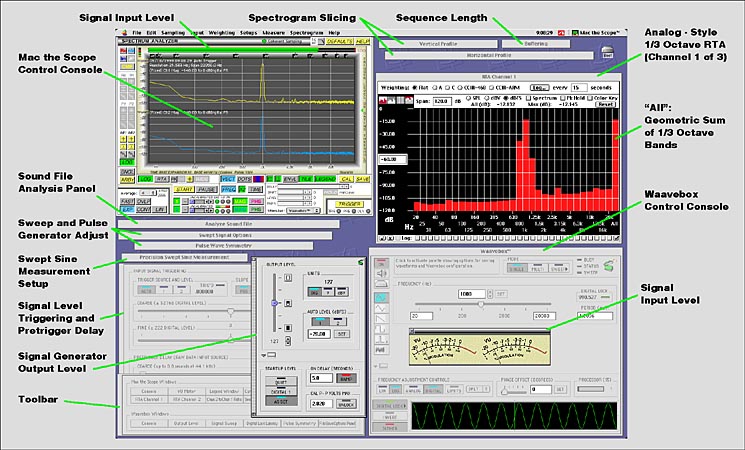Image resolution: width=745 pixels, height=450 pixels.
Task: Open the Help menu
Action: 334,33
